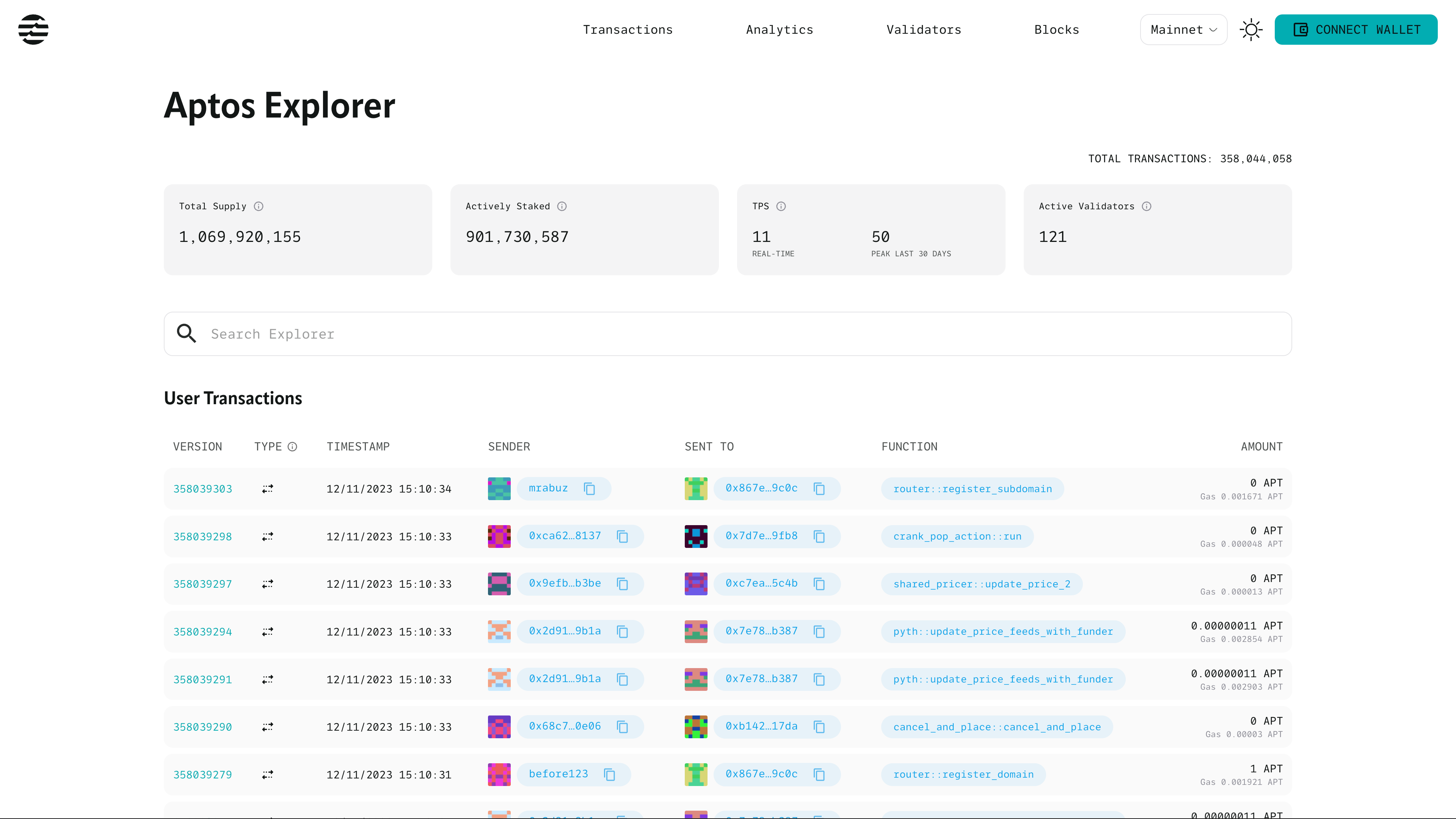Show TPS info tooltip icon
The image size is (1456, 819).
point(781,206)
